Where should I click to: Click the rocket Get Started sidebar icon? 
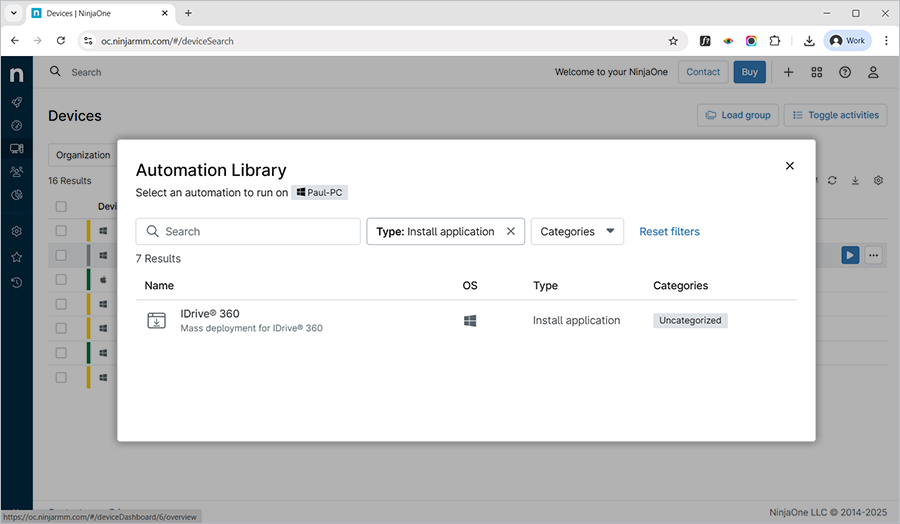tap(16, 102)
